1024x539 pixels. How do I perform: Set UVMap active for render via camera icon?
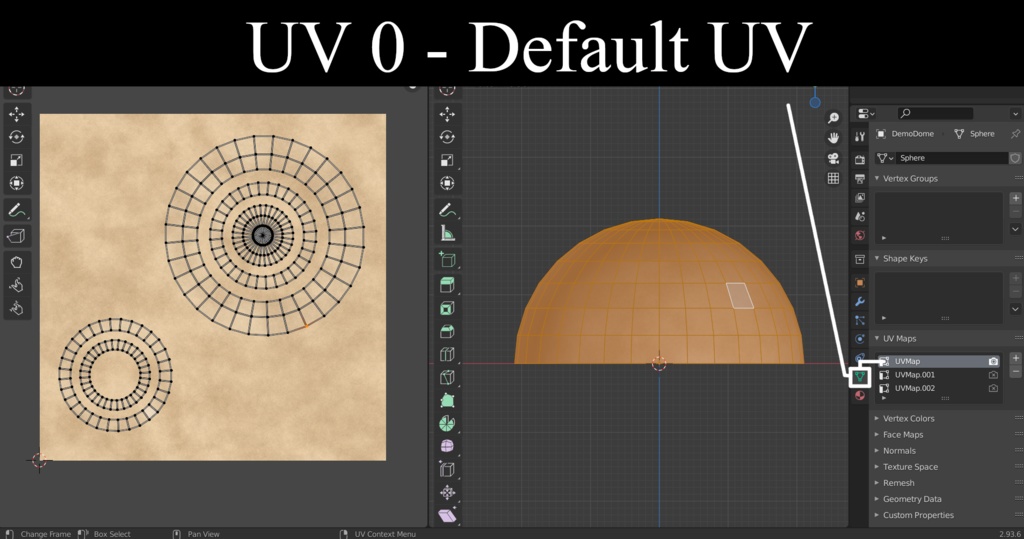click(x=993, y=361)
